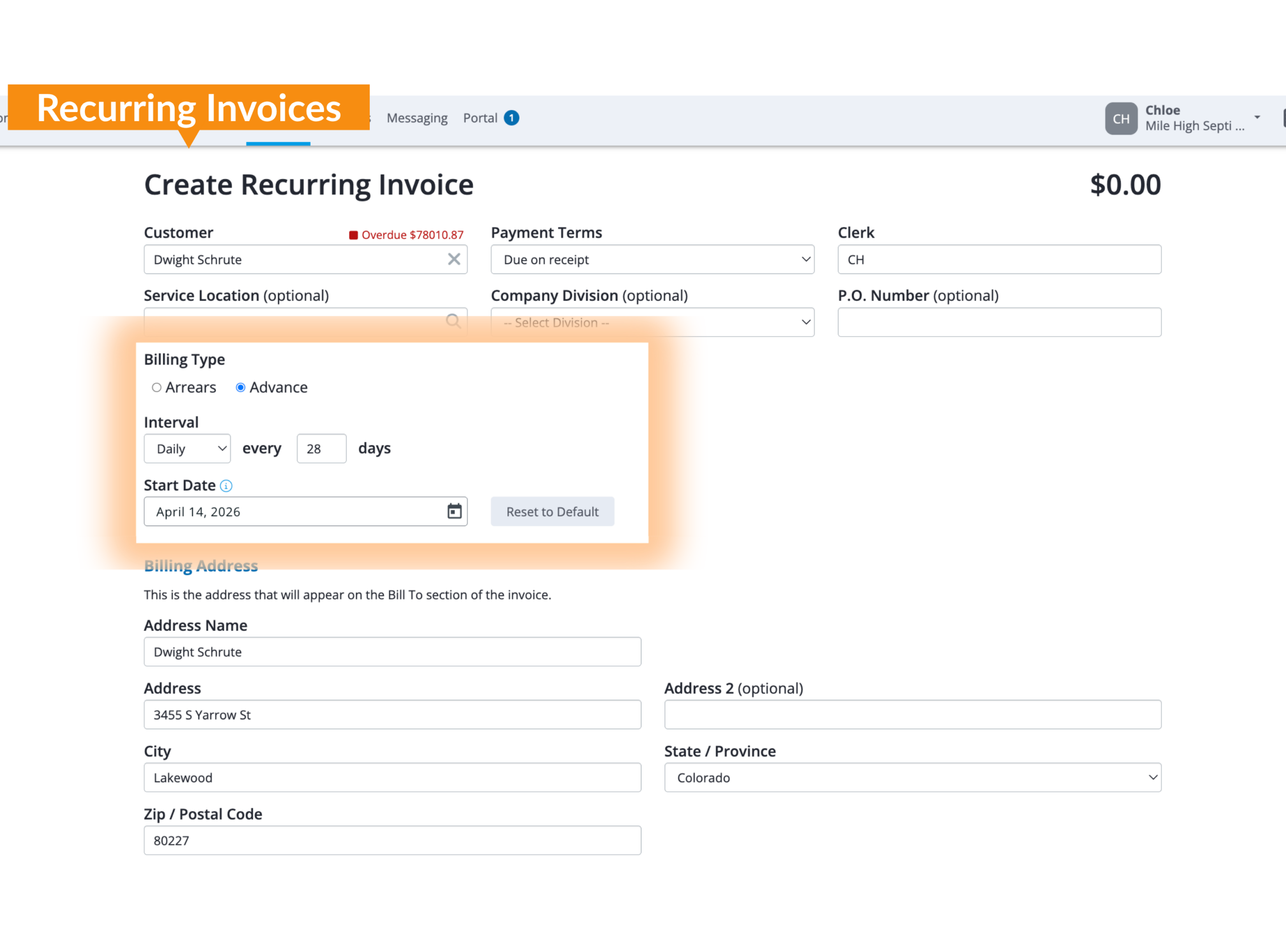Screen dimensions: 1286x952
Task: Open the Start Date calendar picker
Action: point(454,511)
